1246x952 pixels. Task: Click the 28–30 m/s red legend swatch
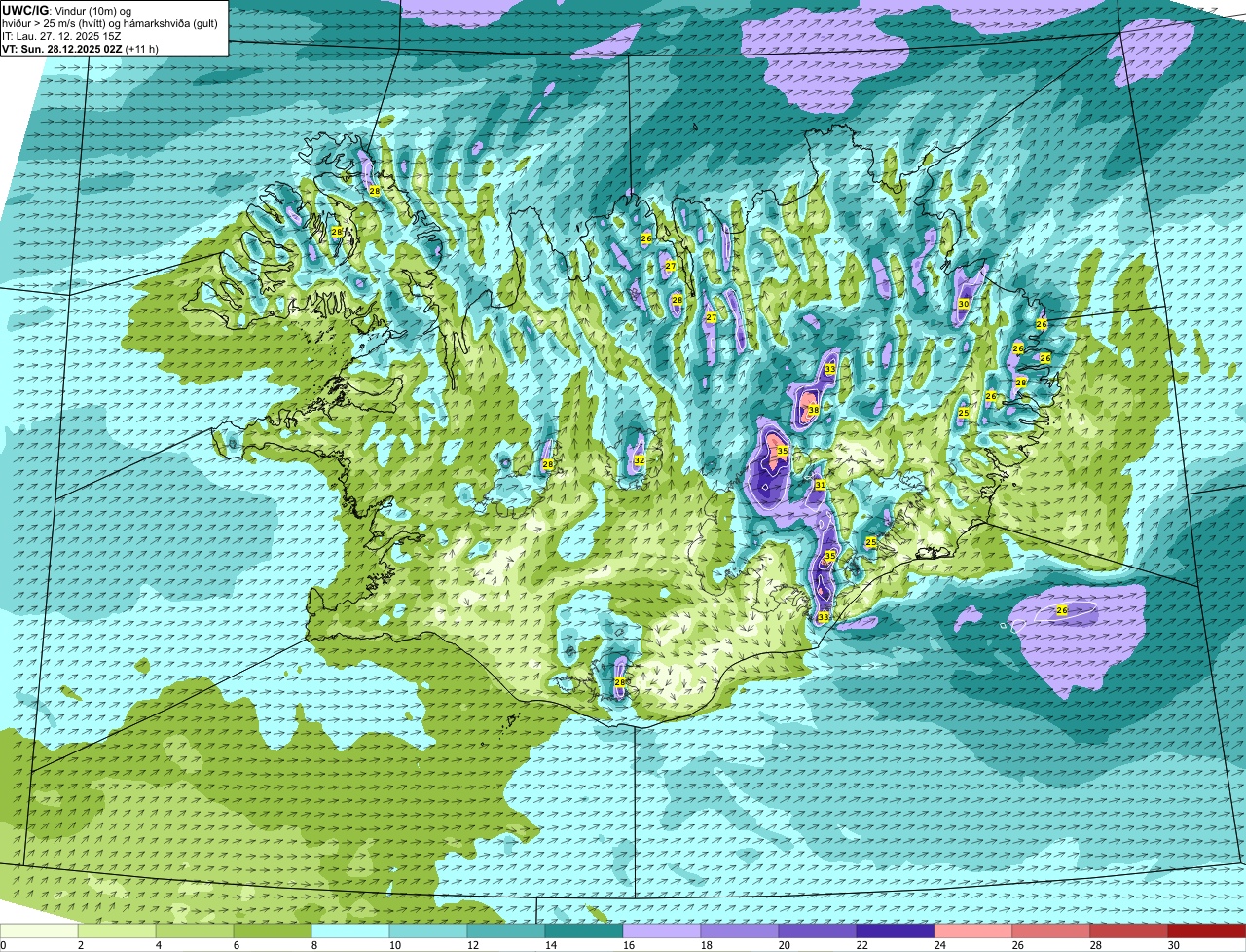[x=1129, y=932]
